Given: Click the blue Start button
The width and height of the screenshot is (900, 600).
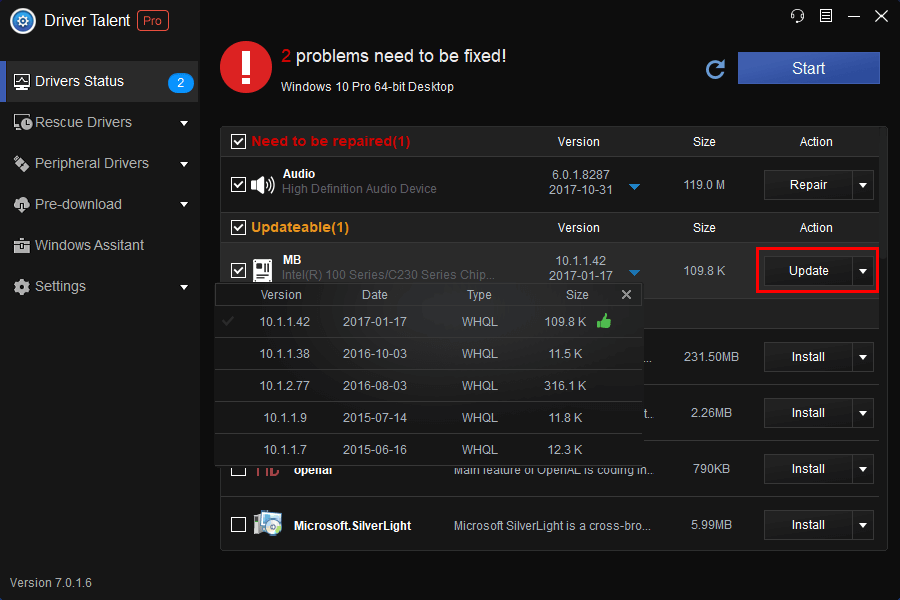Looking at the screenshot, I should point(808,68).
